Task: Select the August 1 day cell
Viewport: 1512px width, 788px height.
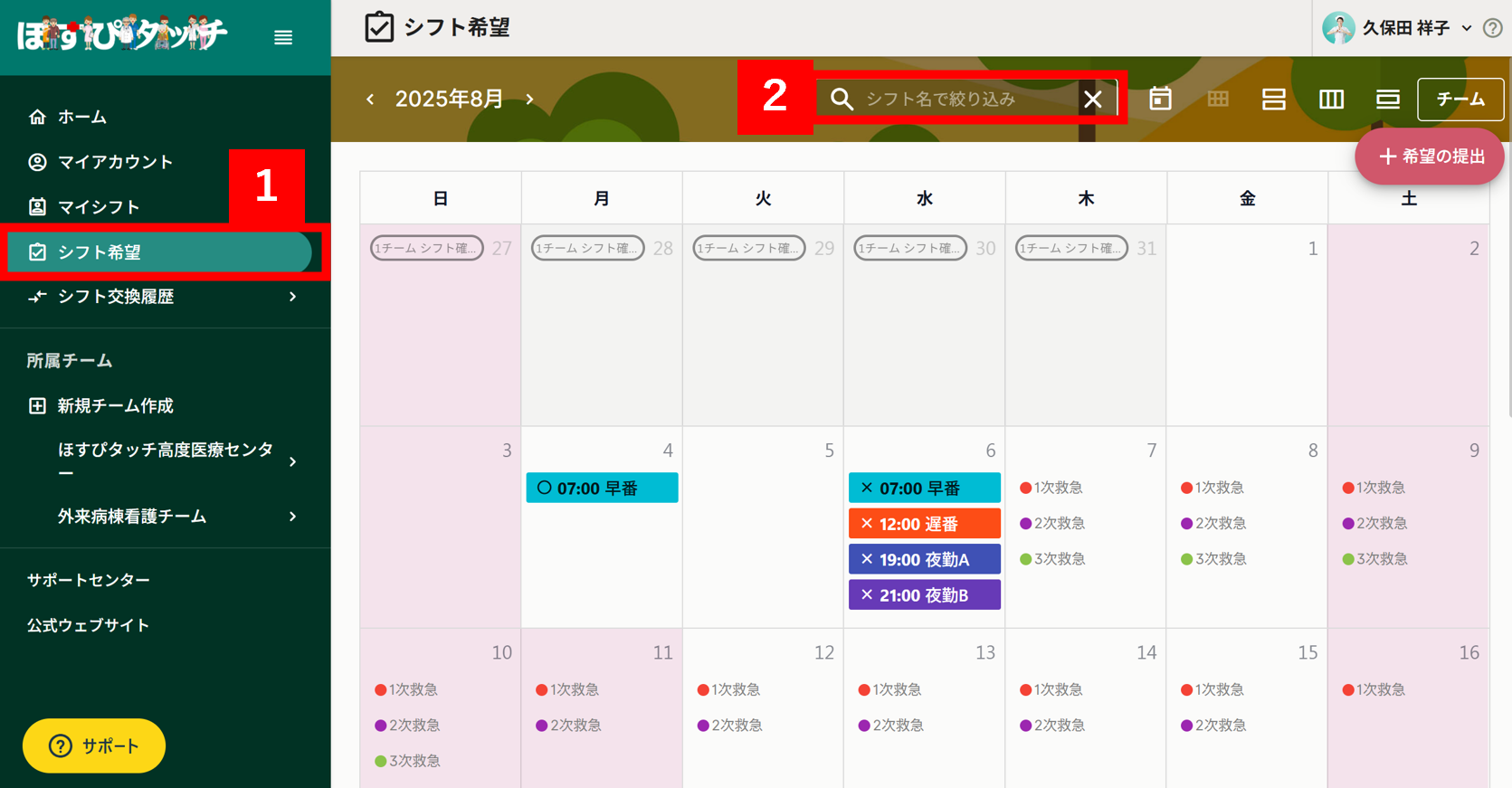Action: coord(1248,326)
